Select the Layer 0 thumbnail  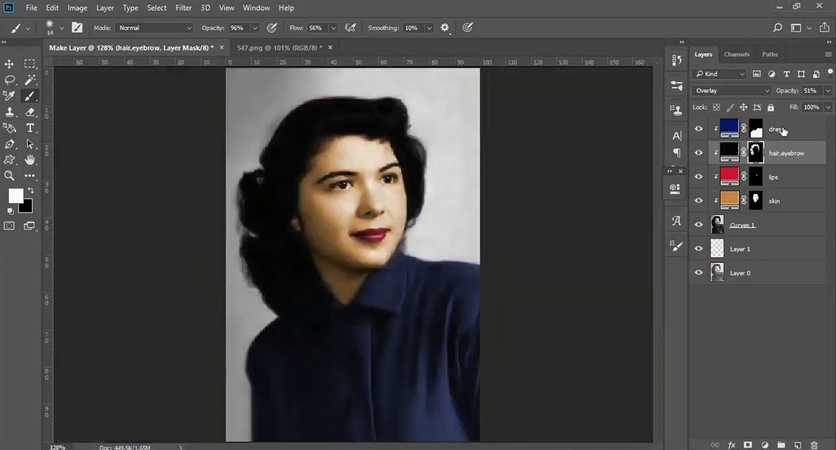pyautogui.click(x=718, y=272)
